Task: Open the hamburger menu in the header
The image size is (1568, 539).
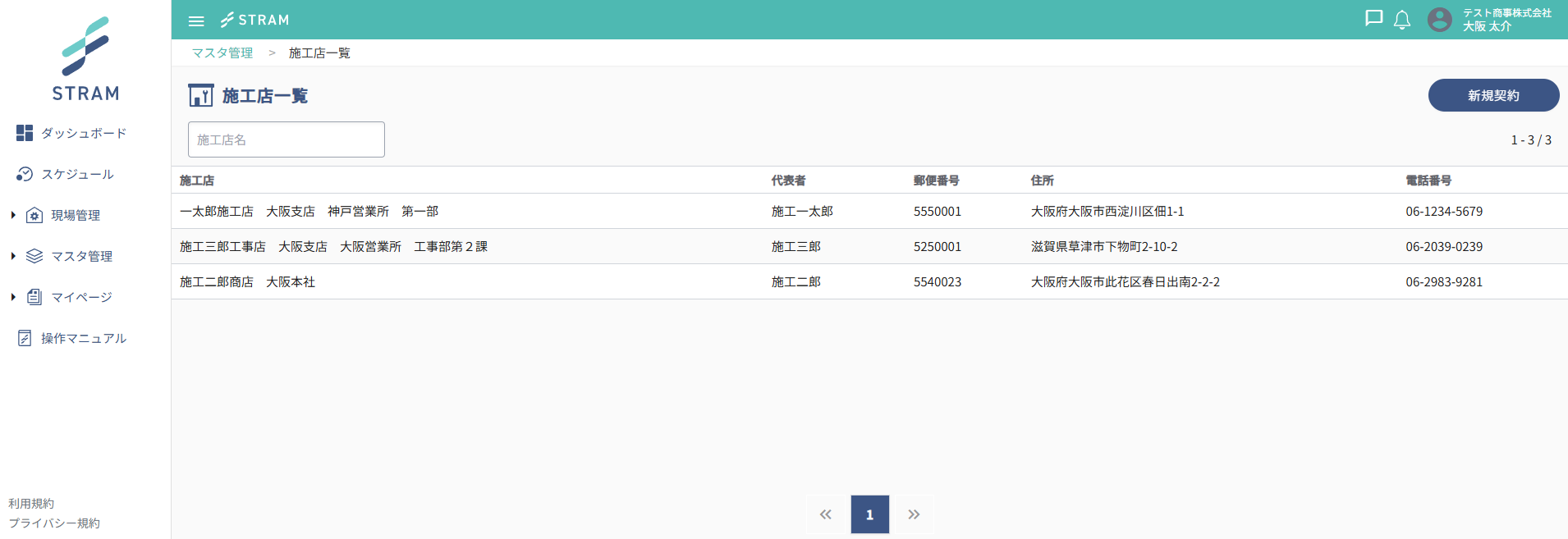Action: coord(196,21)
